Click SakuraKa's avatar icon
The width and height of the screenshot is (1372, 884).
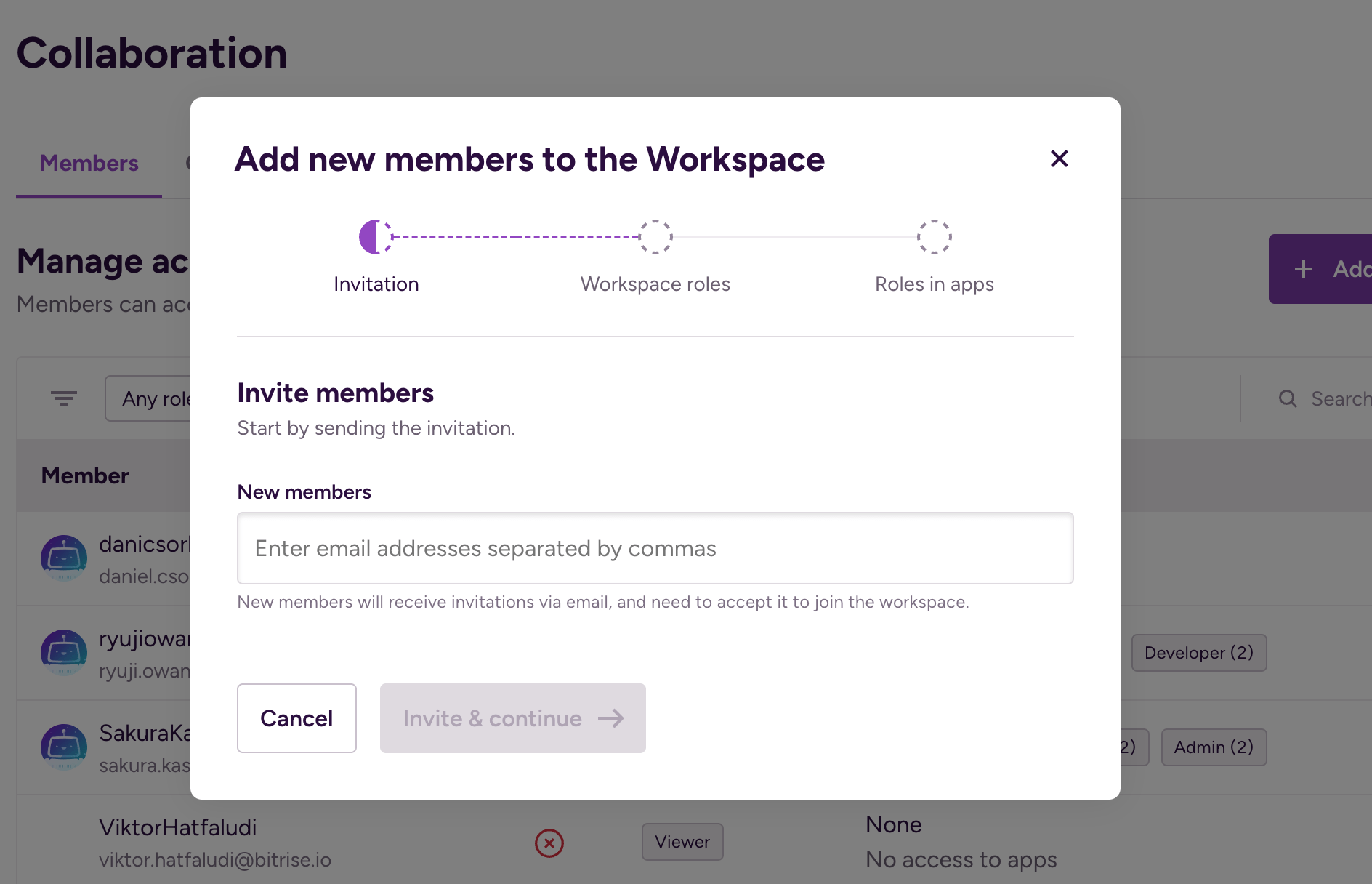(x=64, y=747)
